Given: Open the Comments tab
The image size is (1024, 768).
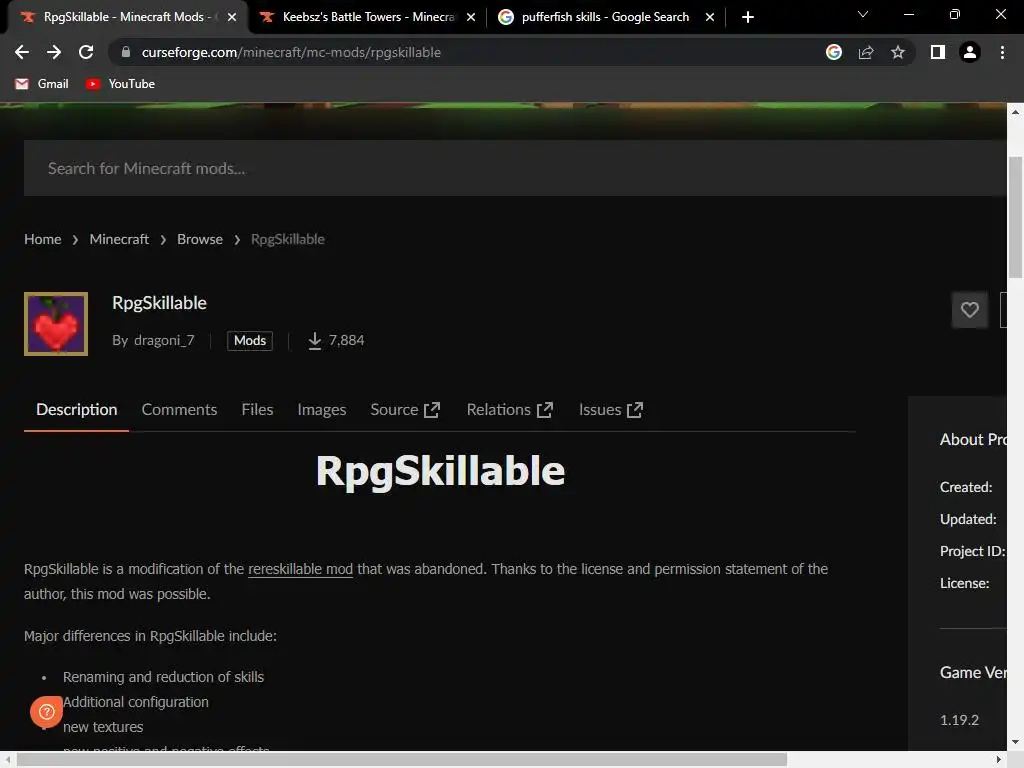Looking at the screenshot, I should (x=179, y=409).
